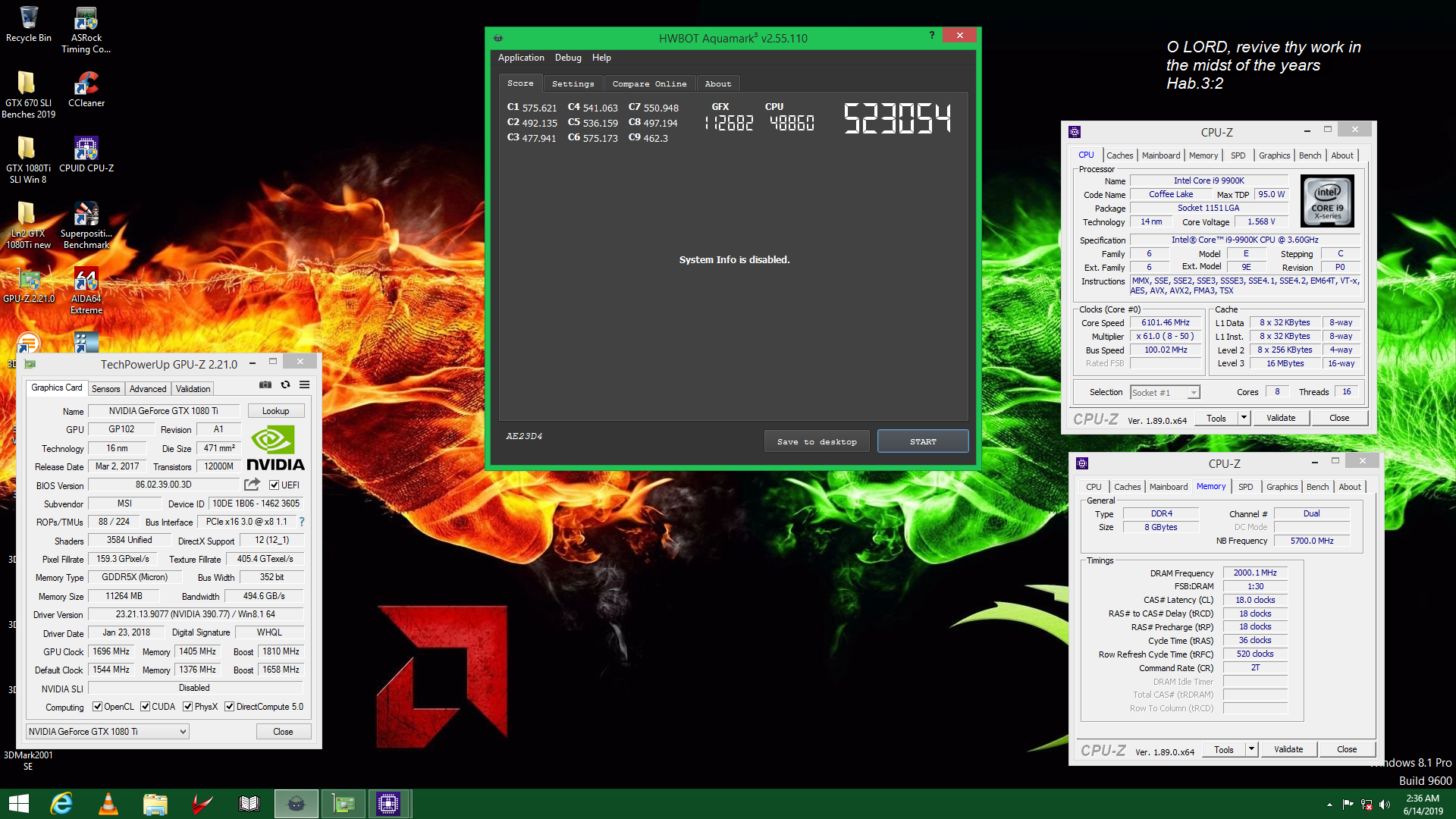Switch to the GPU-Z taskbar button

[x=344, y=804]
